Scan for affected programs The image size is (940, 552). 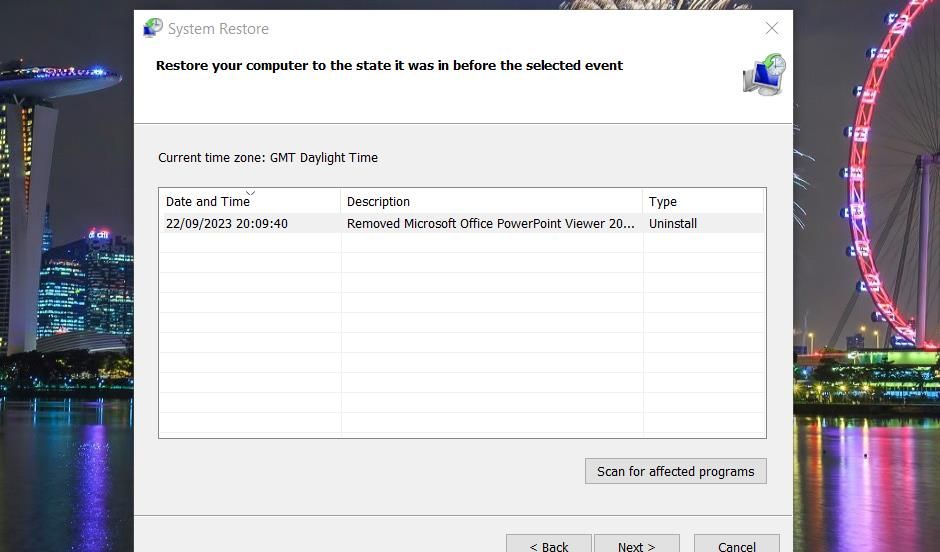(675, 471)
